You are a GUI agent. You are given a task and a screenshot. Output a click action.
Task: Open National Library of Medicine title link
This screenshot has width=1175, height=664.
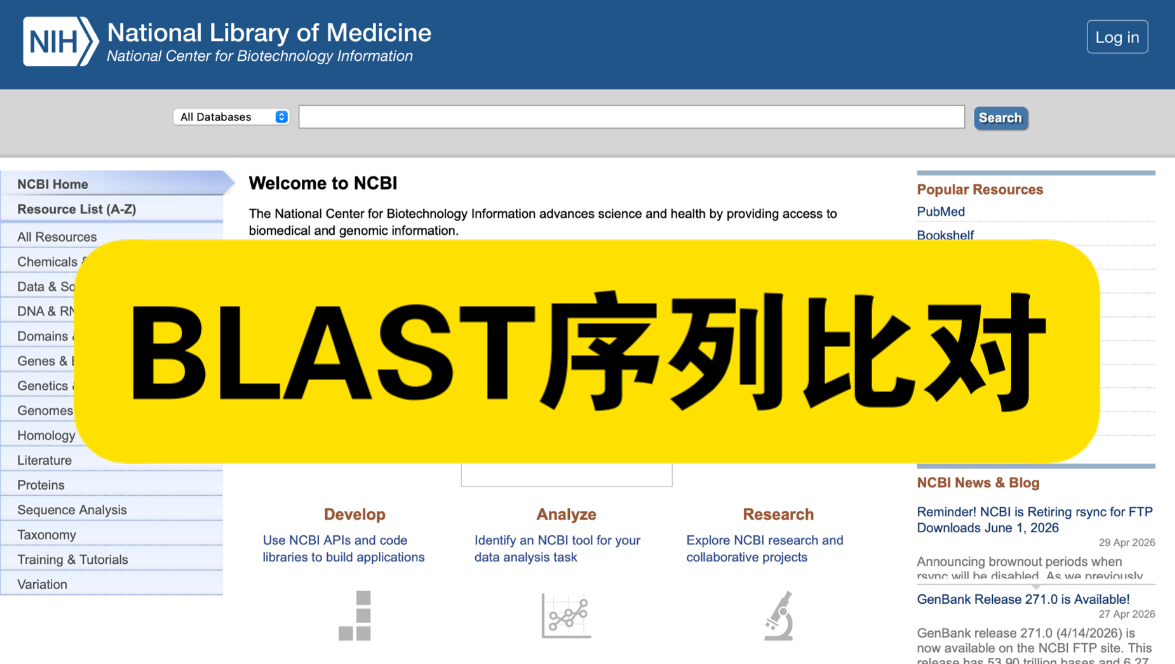269,32
